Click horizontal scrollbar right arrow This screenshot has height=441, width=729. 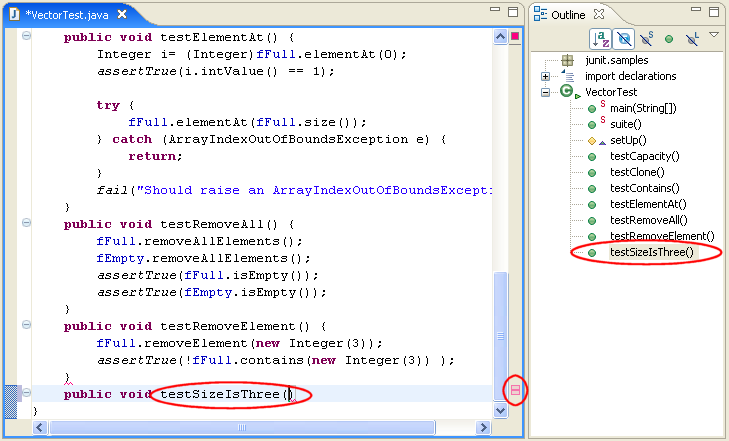coord(483,427)
